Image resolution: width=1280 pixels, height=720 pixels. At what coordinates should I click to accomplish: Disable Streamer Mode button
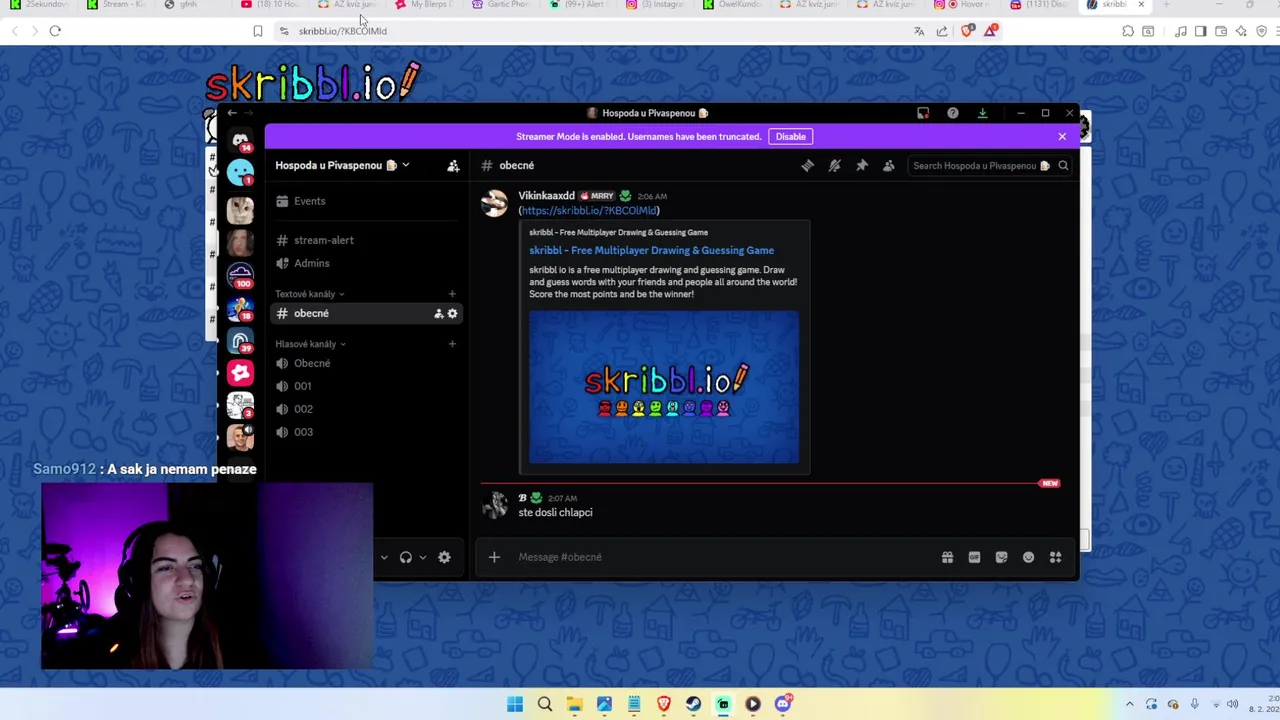pos(790,137)
